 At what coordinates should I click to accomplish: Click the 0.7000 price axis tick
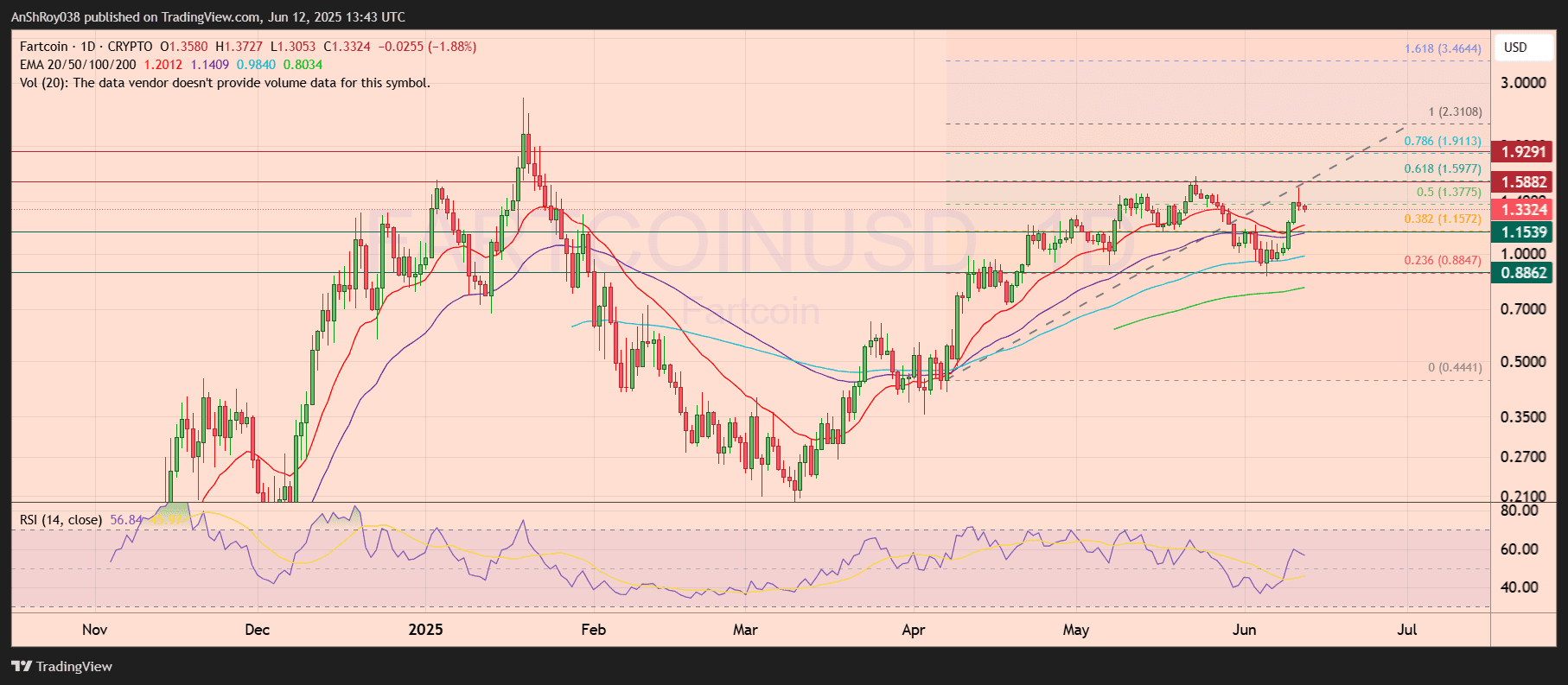click(1523, 309)
